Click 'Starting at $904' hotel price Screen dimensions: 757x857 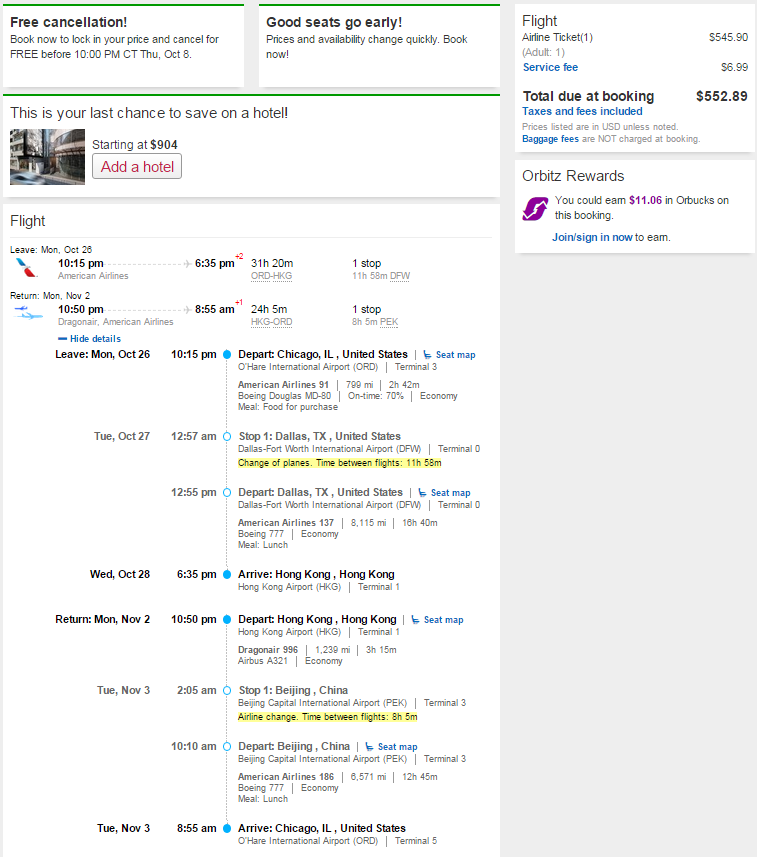click(134, 145)
